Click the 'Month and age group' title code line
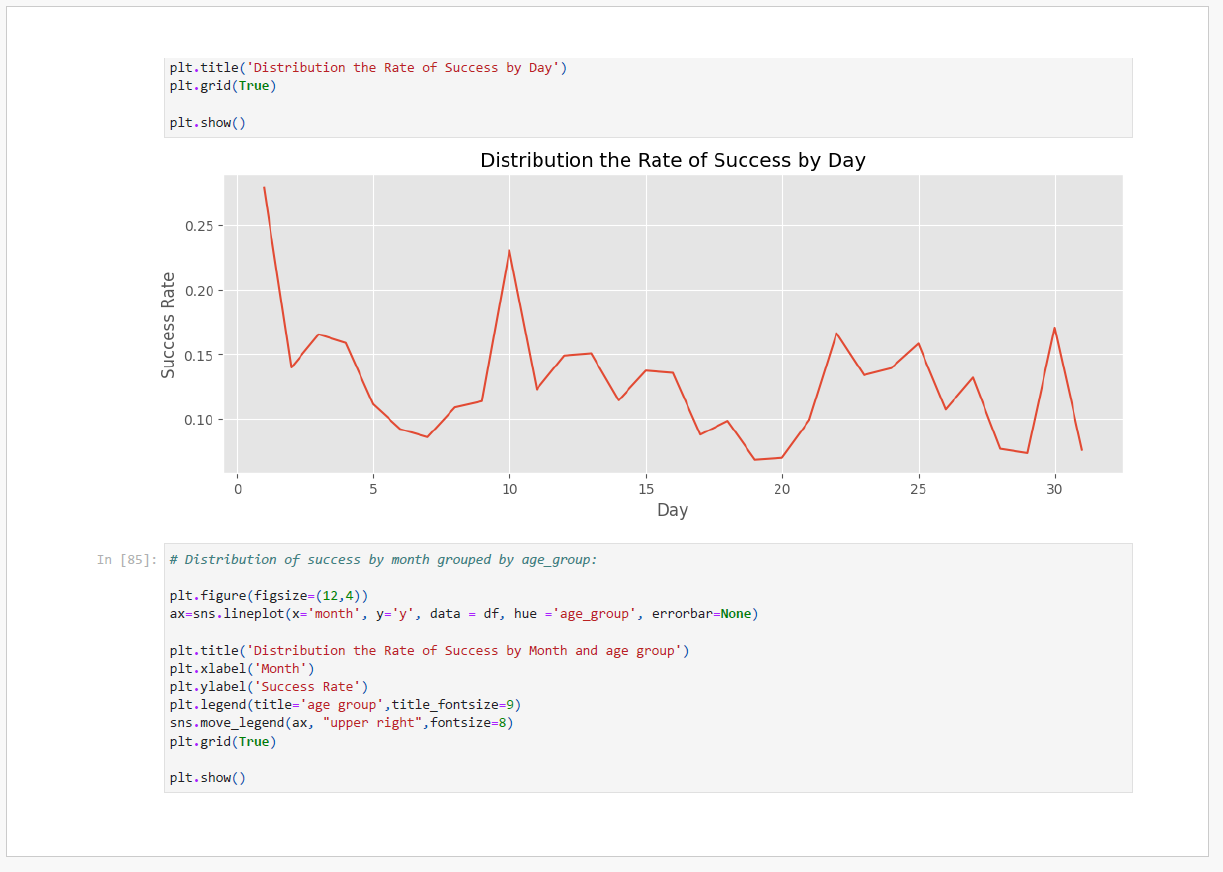The height and width of the screenshot is (872, 1223). tap(429, 651)
